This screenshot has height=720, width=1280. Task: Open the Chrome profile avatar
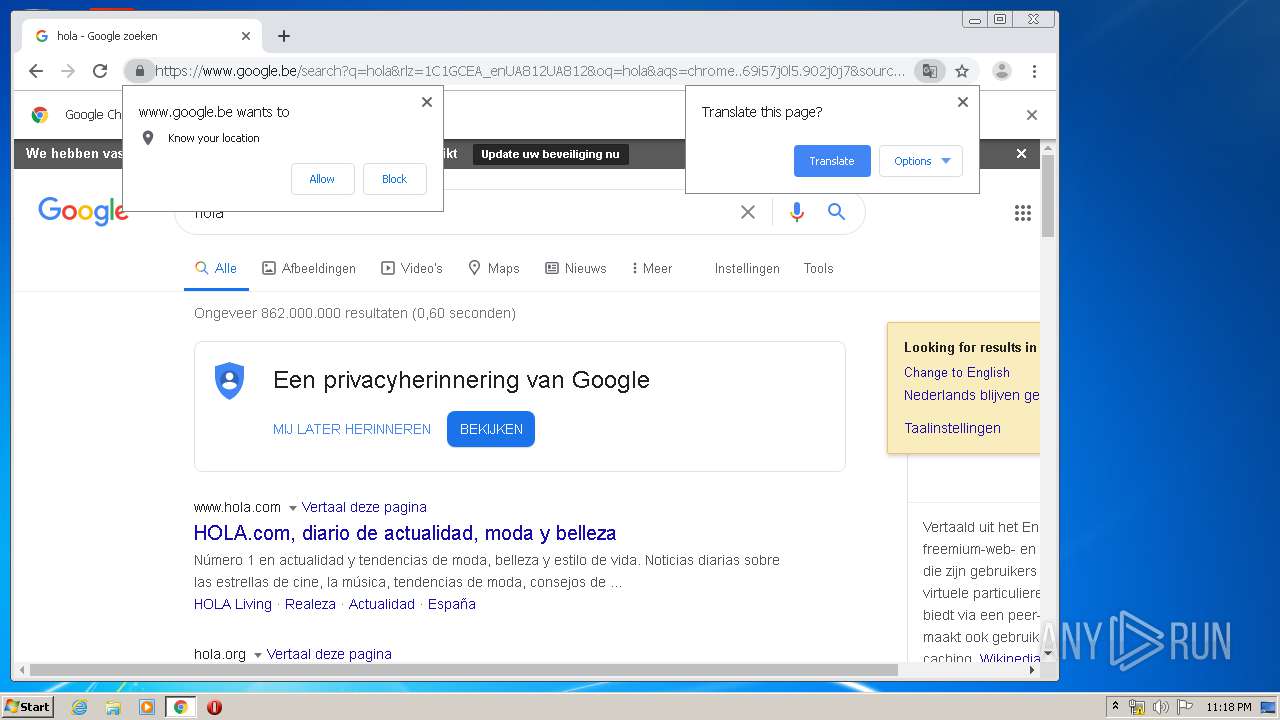coord(1001,71)
